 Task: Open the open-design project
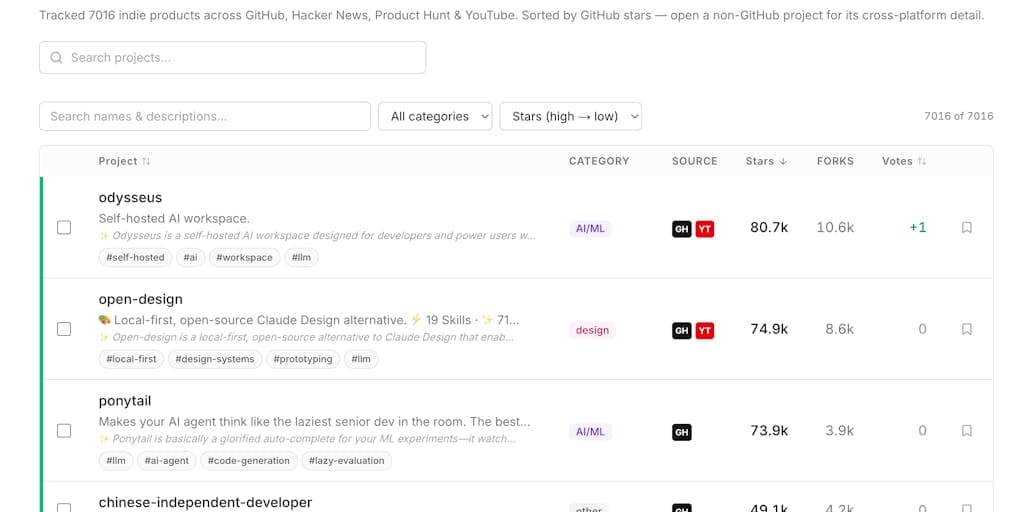point(140,299)
